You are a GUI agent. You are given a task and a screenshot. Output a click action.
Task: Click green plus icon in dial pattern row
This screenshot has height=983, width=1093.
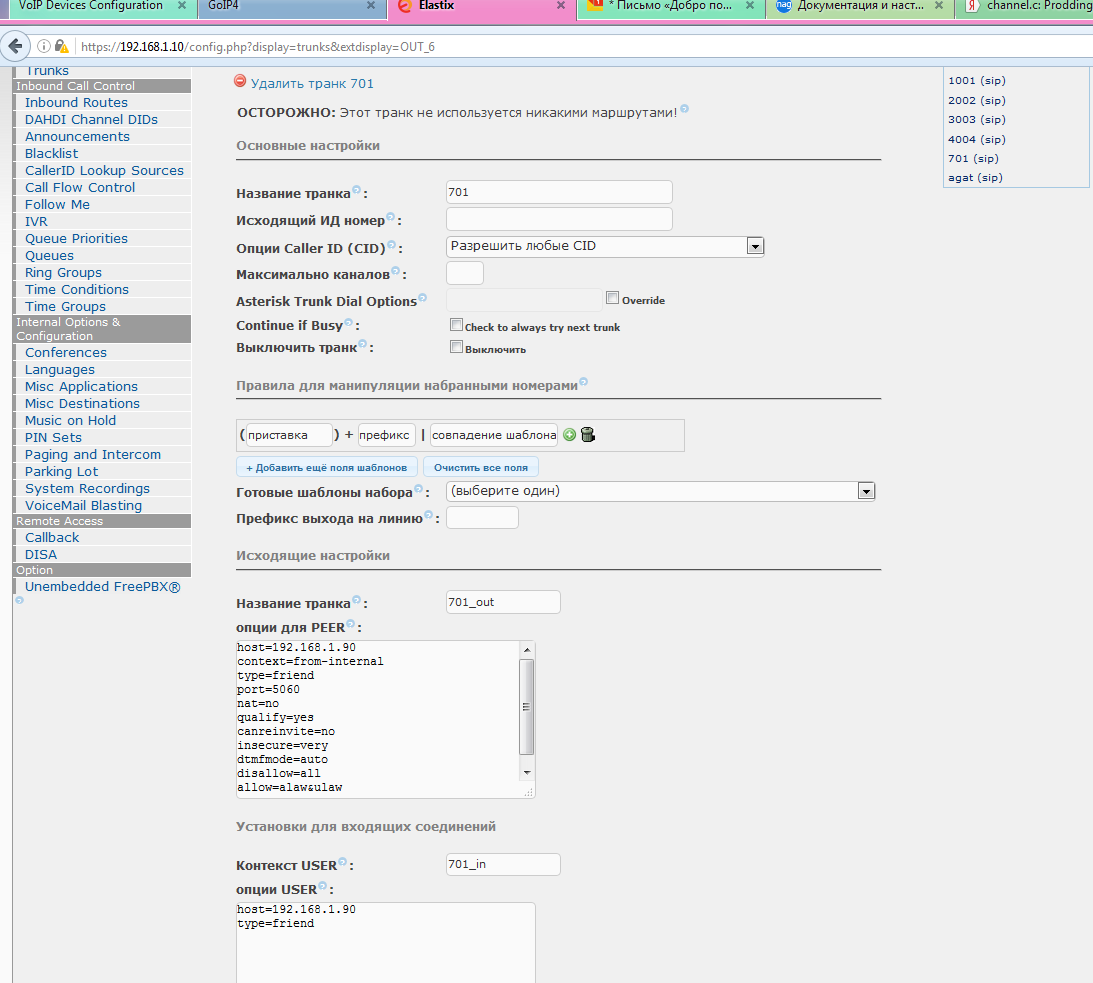point(569,435)
